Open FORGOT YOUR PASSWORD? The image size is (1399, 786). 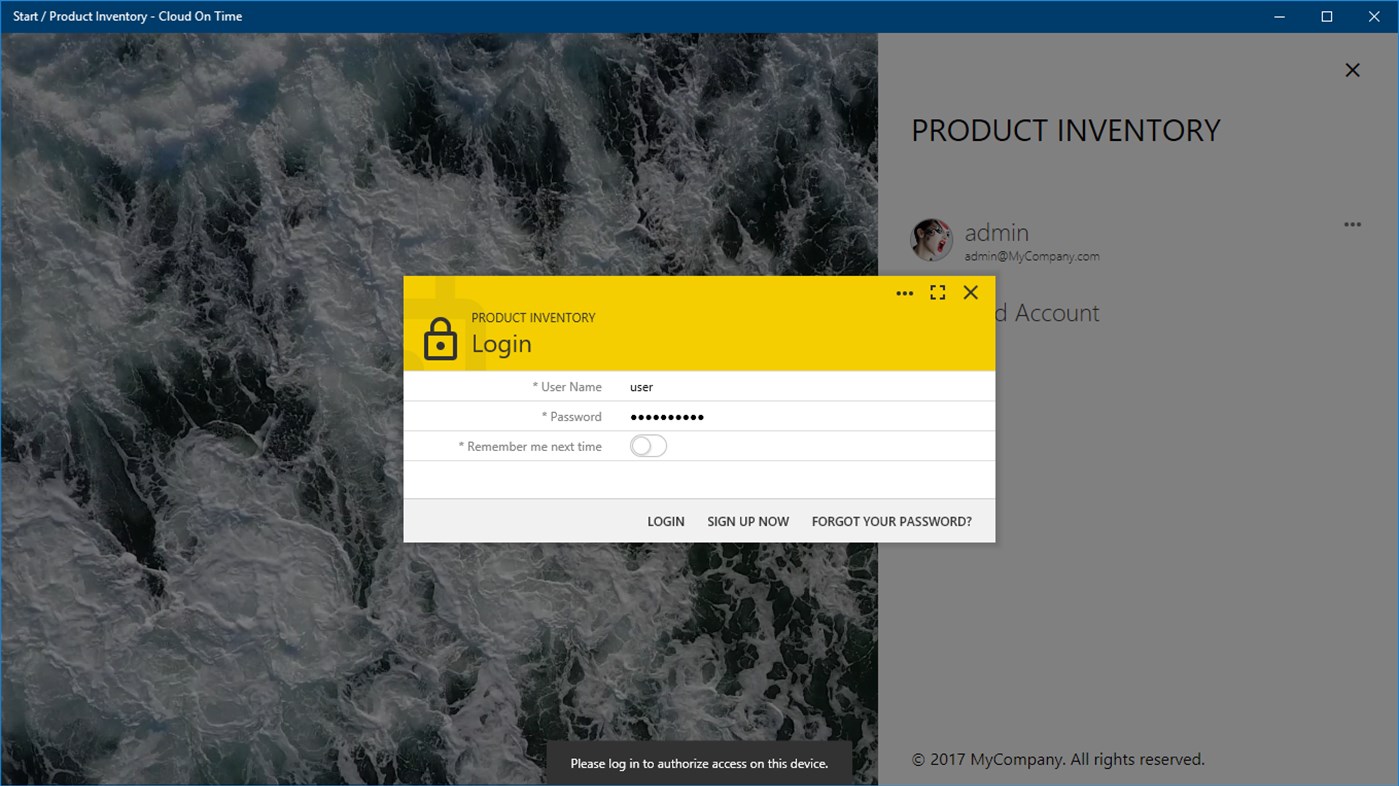pyautogui.click(x=891, y=521)
